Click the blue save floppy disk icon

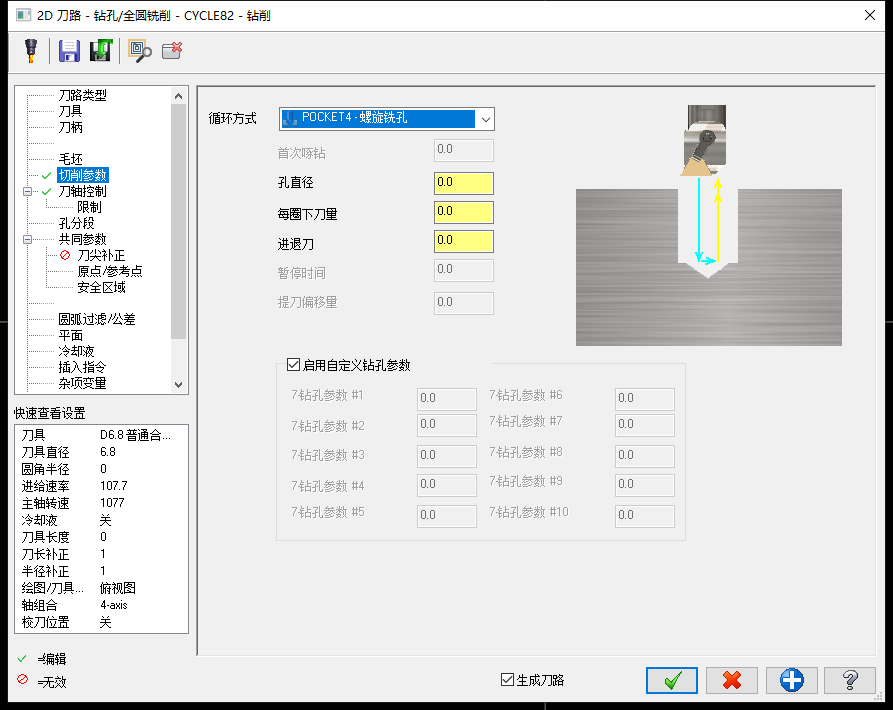(69, 51)
